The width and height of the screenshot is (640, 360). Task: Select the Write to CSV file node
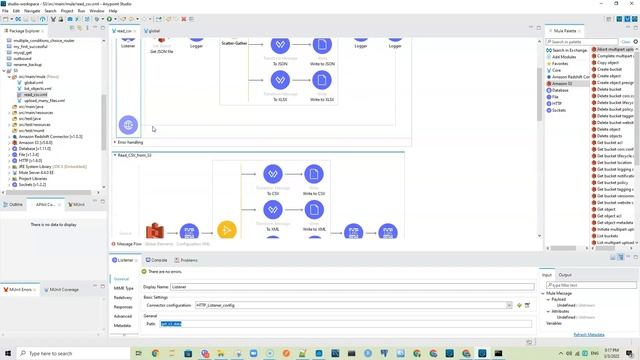pyautogui.click(x=314, y=174)
